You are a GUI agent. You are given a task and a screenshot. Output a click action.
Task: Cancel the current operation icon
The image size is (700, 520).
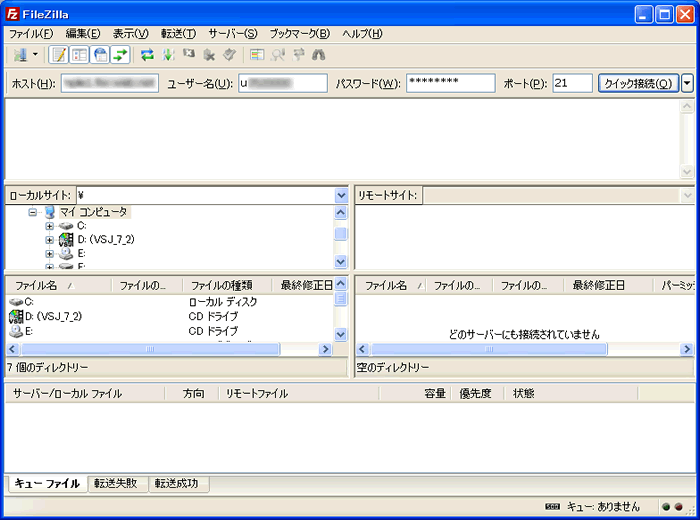pos(189,54)
